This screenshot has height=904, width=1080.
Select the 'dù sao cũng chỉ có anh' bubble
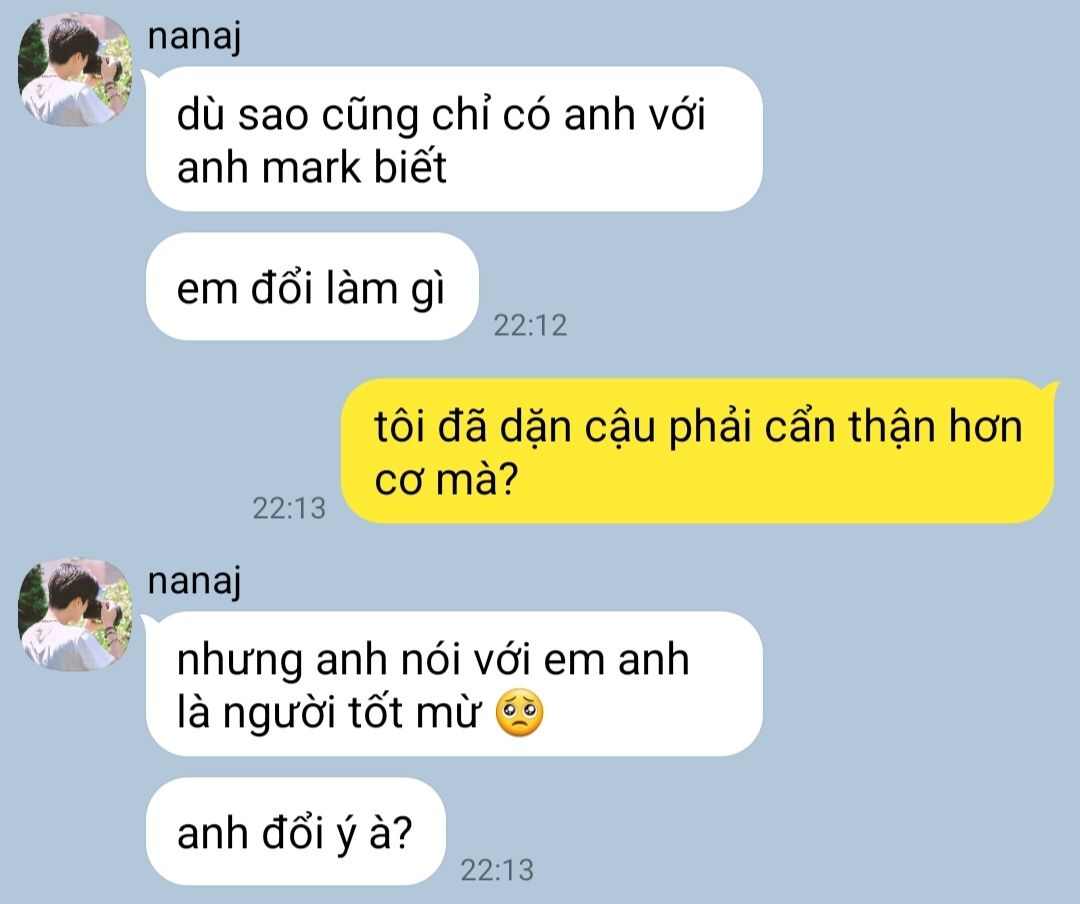point(455,139)
